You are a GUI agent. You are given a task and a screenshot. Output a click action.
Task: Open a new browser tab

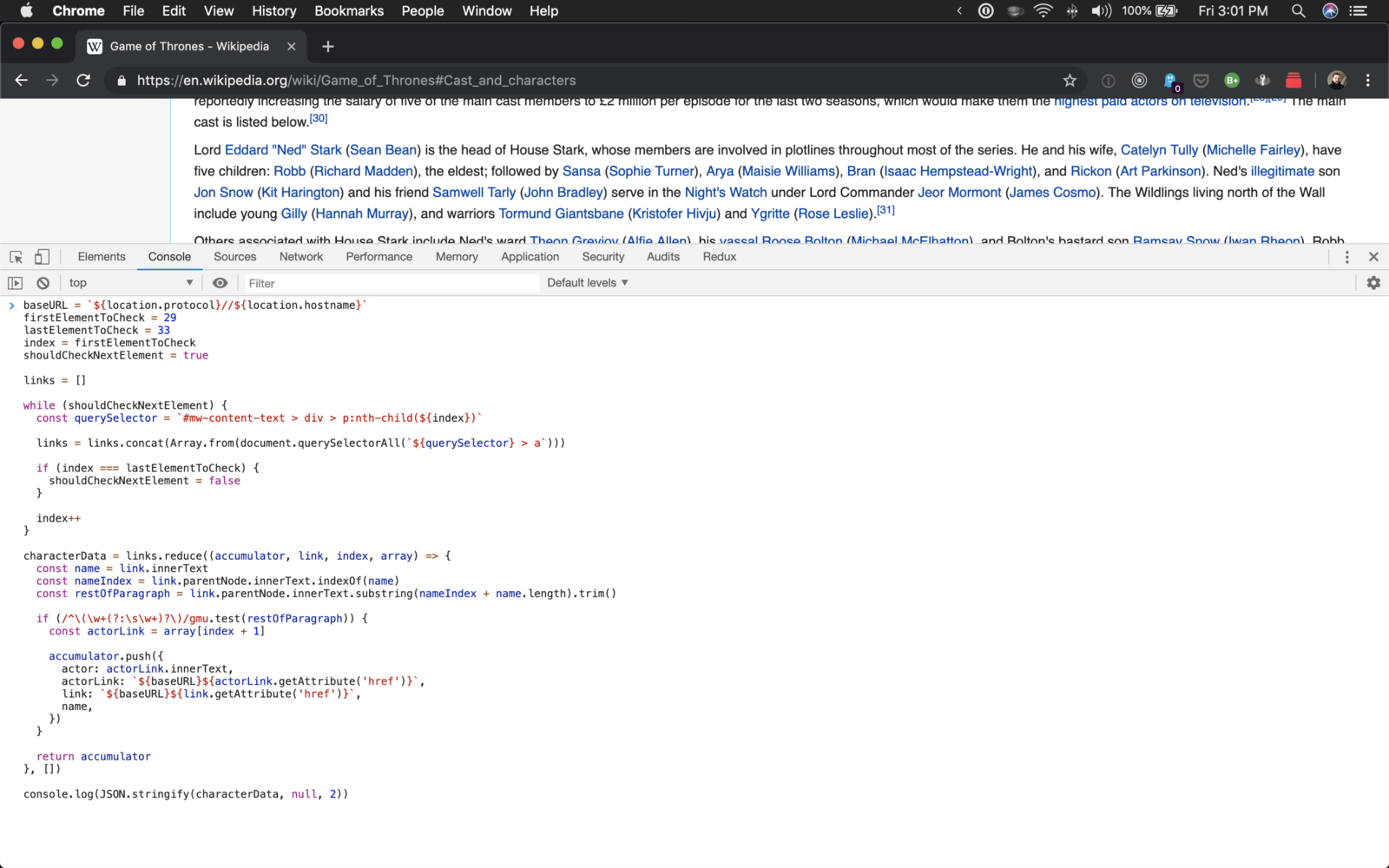tap(328, 47)
